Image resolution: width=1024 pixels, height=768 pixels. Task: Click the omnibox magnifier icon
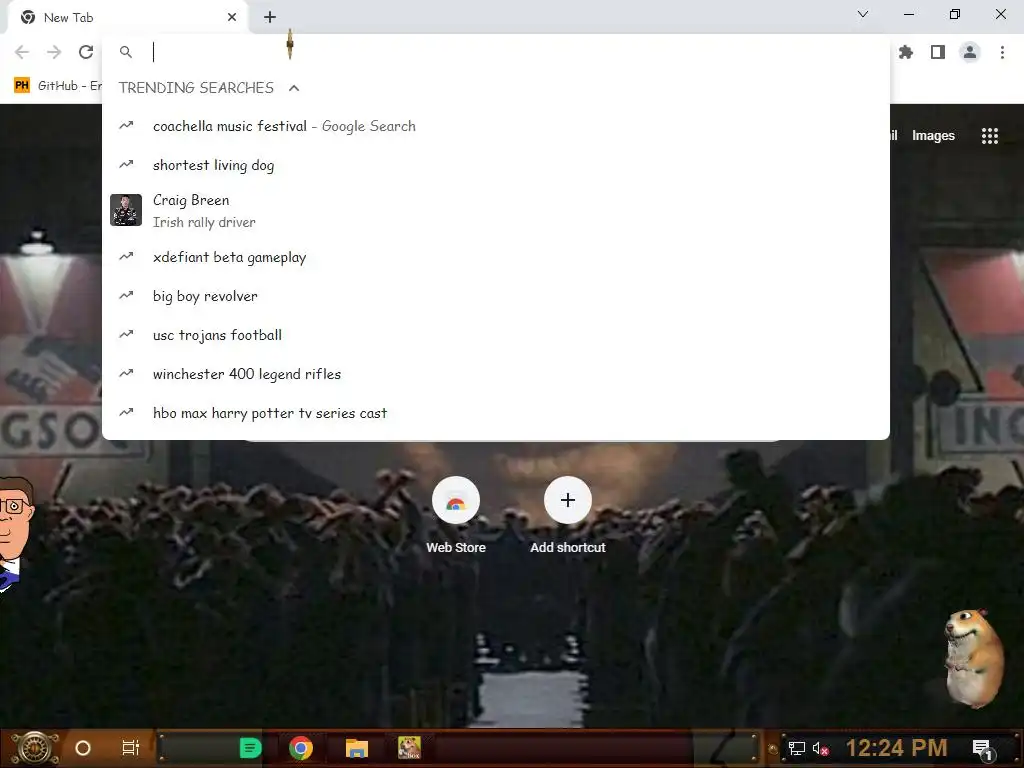click(x=126, y=52)
